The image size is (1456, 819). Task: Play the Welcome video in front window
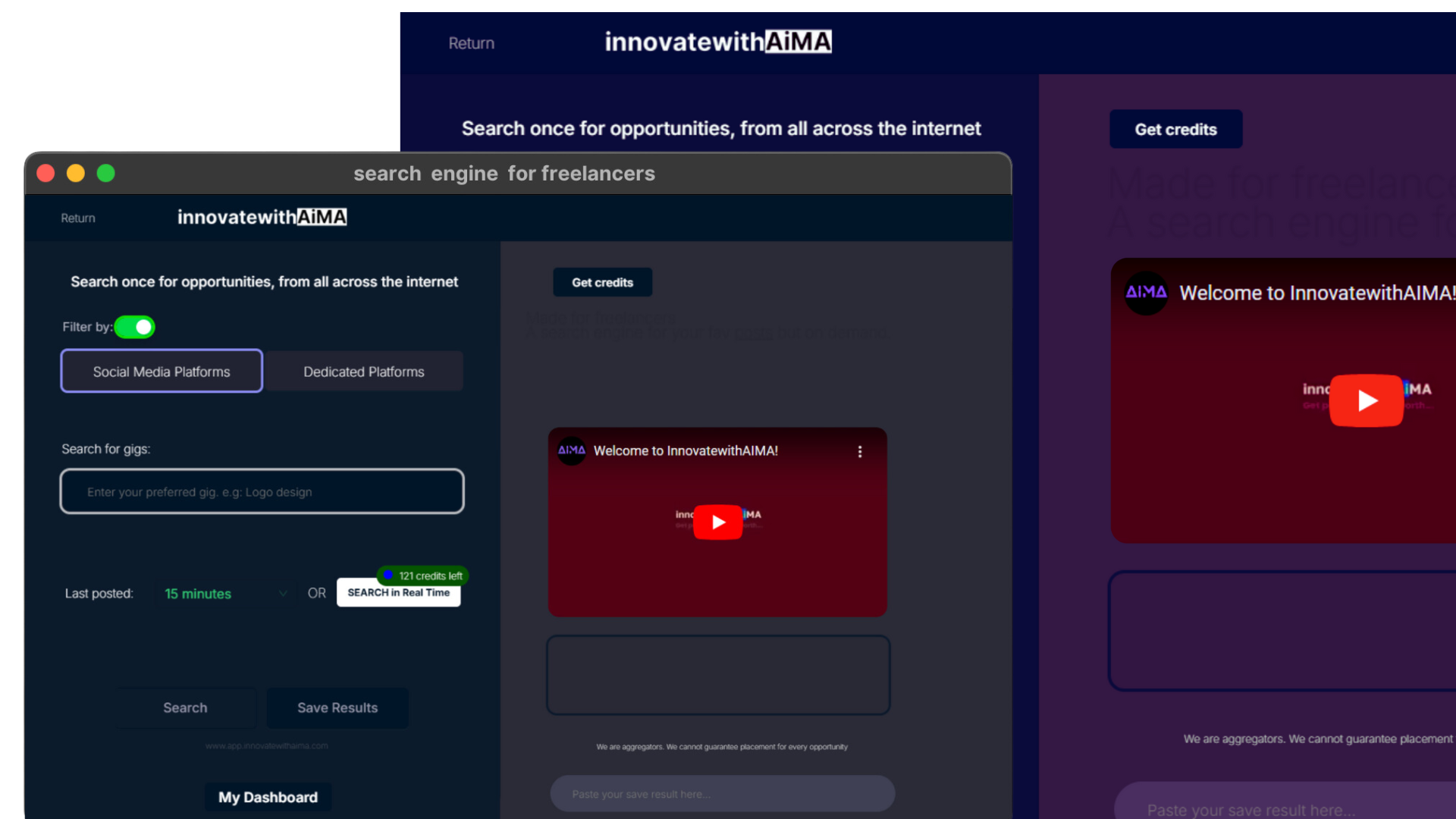pos(717,522)
